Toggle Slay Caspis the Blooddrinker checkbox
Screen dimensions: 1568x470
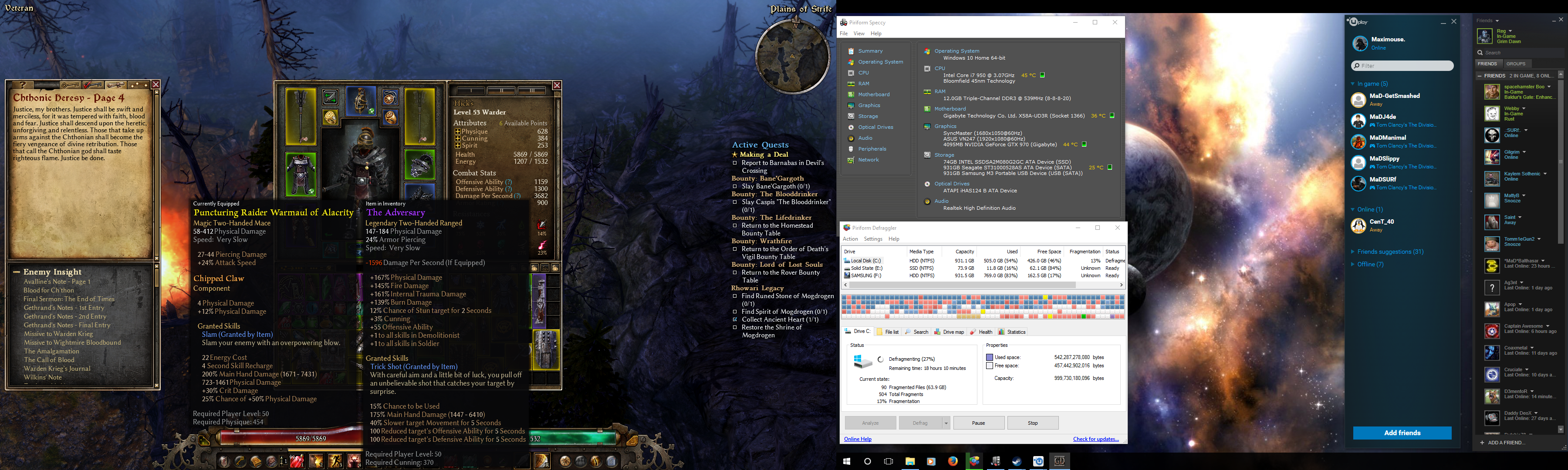click(x=735, y=202)
